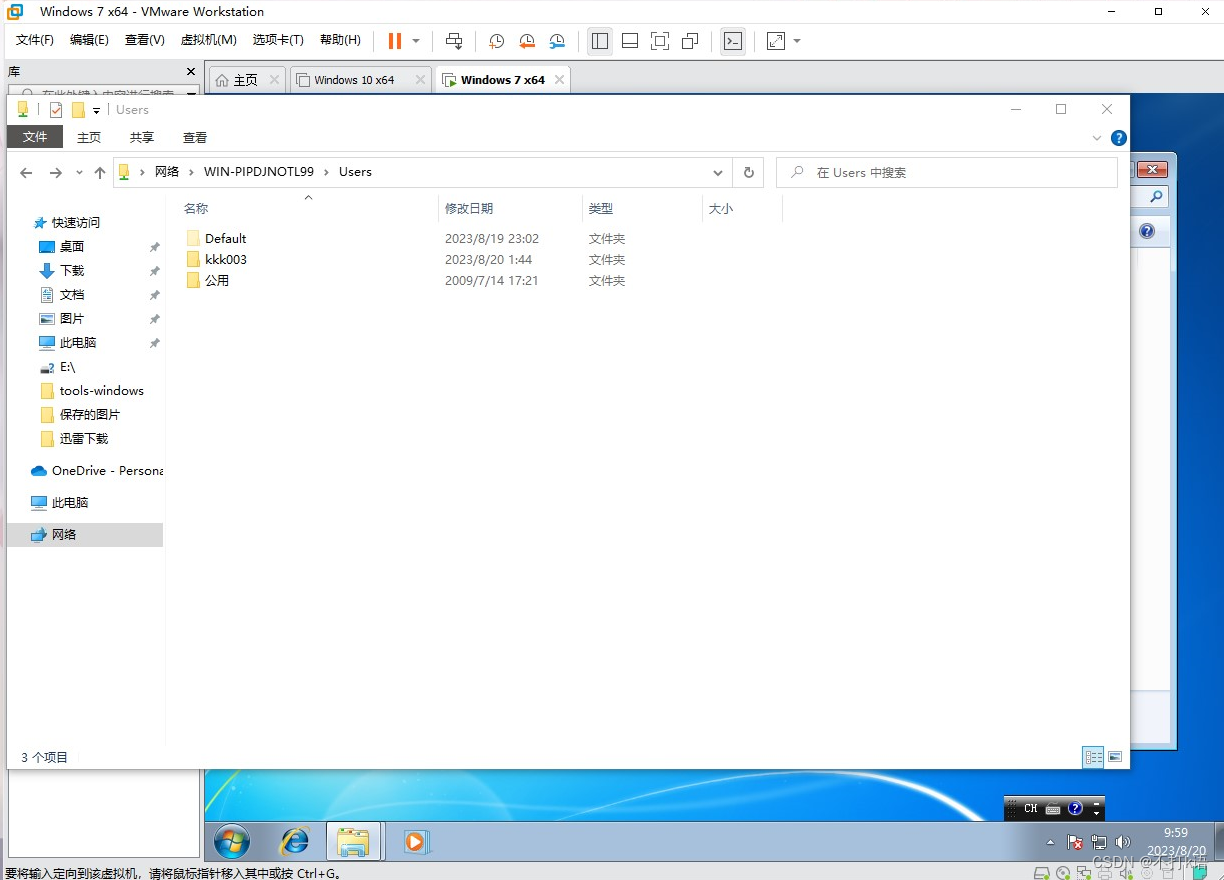Open the 虚拟机(M) menu in VMware
1224x880 pixels.
[208, 40]
